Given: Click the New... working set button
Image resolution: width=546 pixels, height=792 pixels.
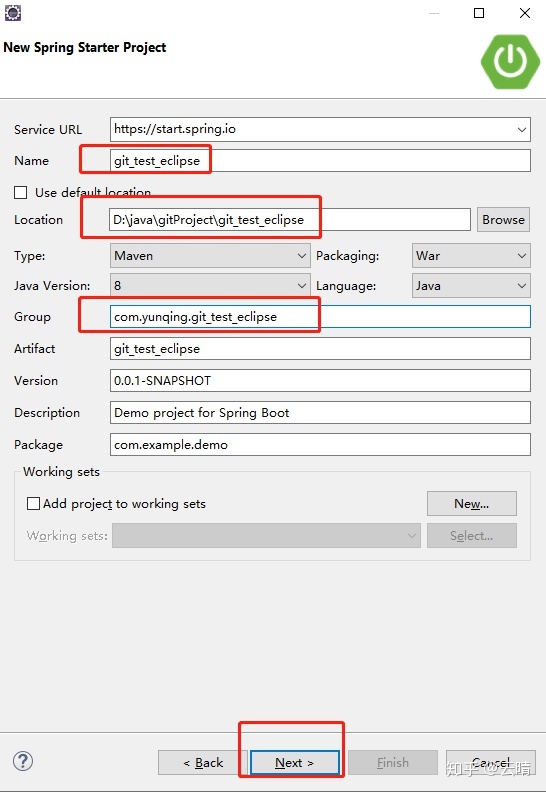Looking at the screenshot, I should pos(472,504).
